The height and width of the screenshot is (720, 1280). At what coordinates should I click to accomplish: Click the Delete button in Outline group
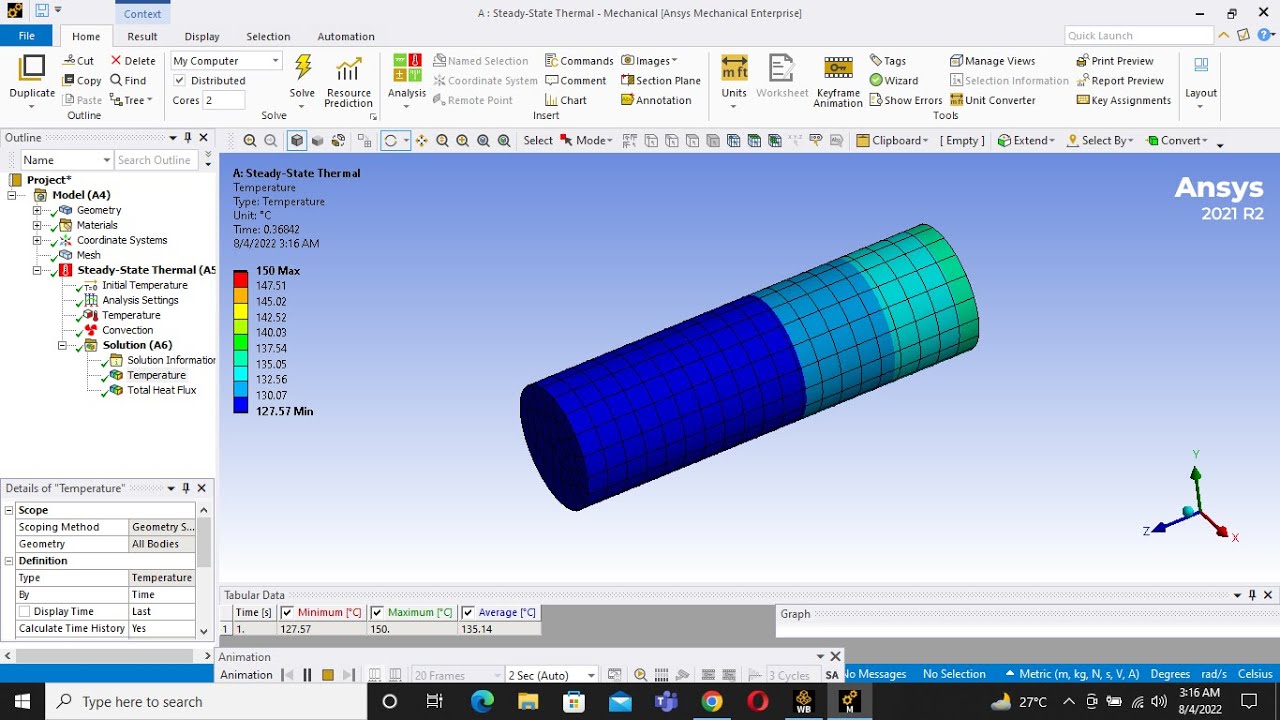tap(132, 61)
